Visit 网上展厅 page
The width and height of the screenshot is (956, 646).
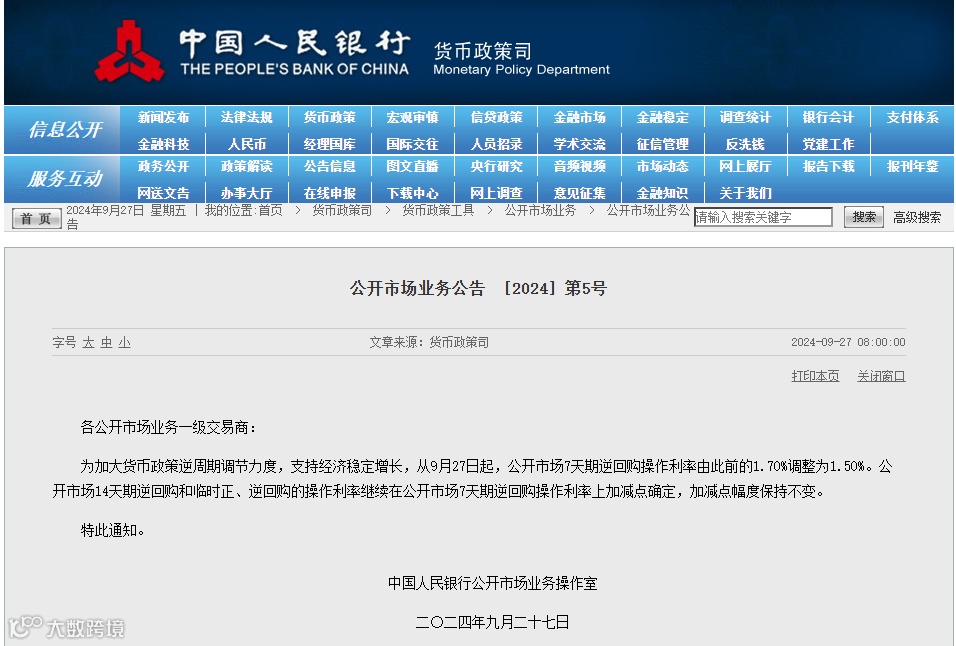point(745,166)
